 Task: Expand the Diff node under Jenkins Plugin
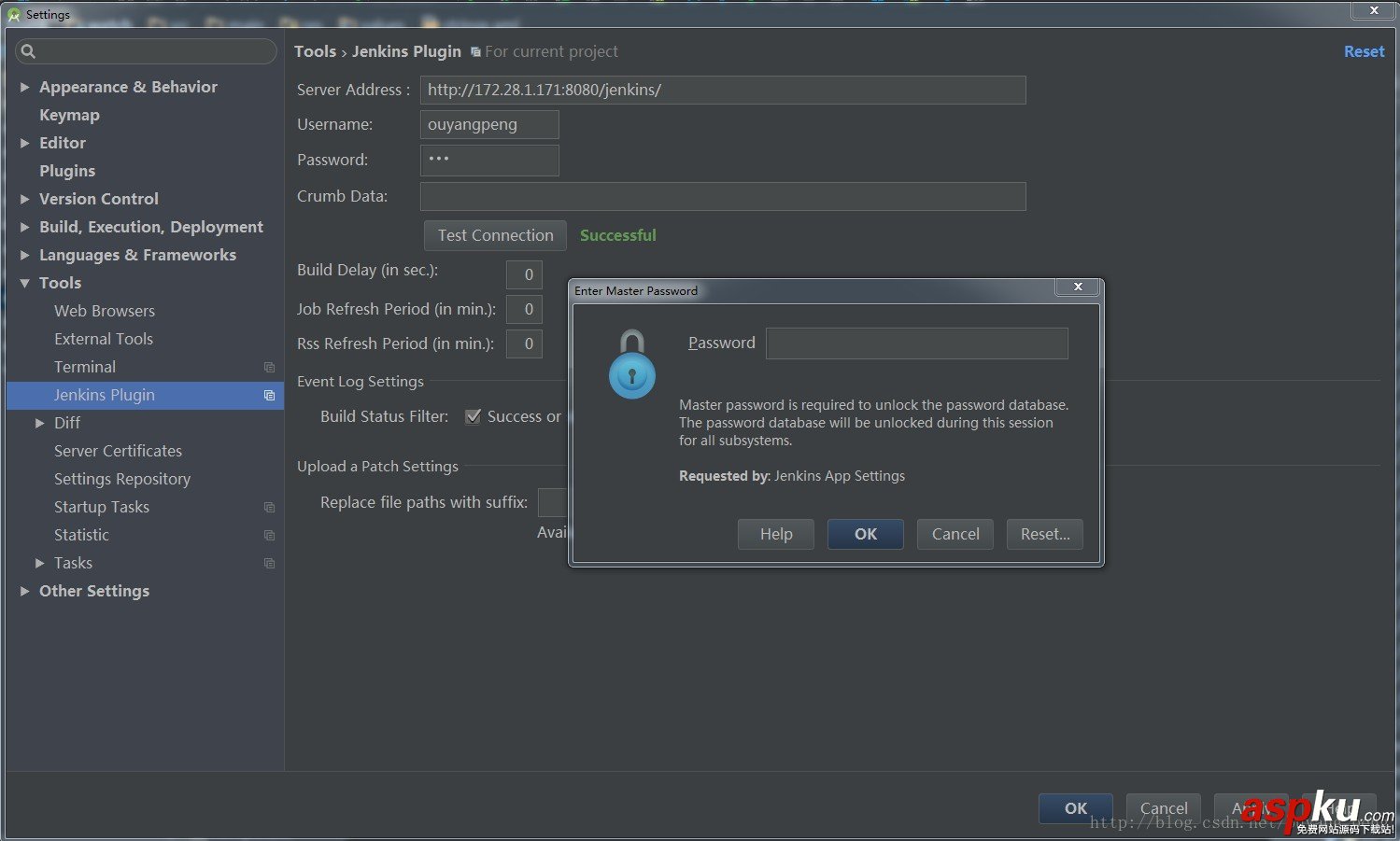tap(40, 423)
